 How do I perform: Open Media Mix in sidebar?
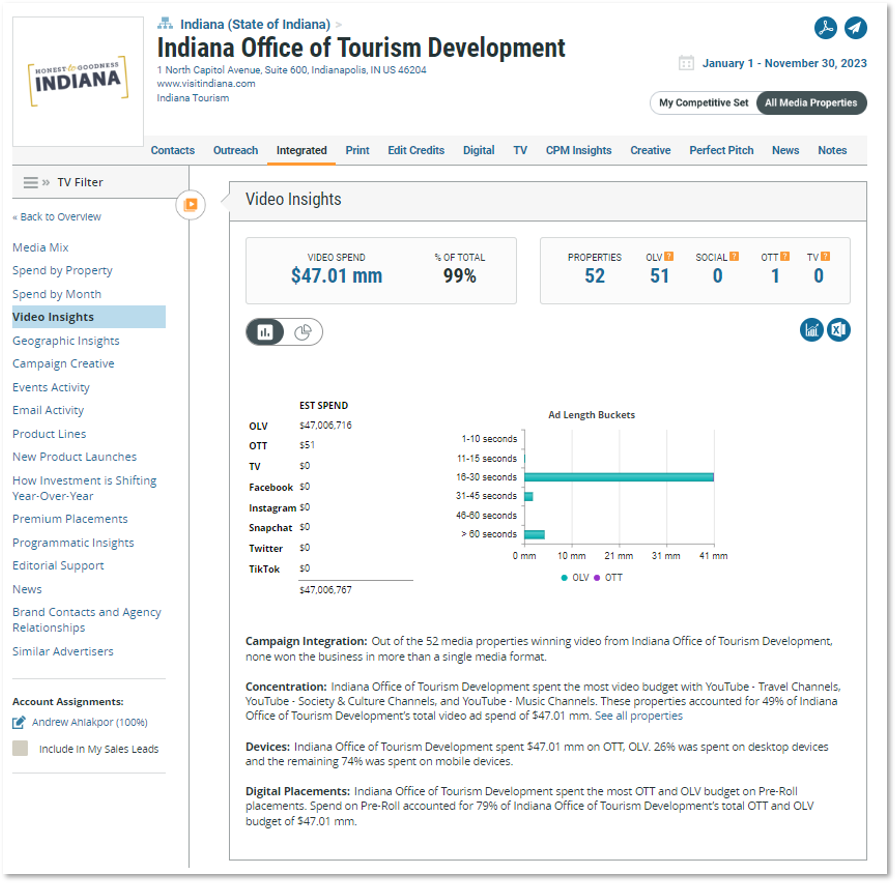[41, 247]
